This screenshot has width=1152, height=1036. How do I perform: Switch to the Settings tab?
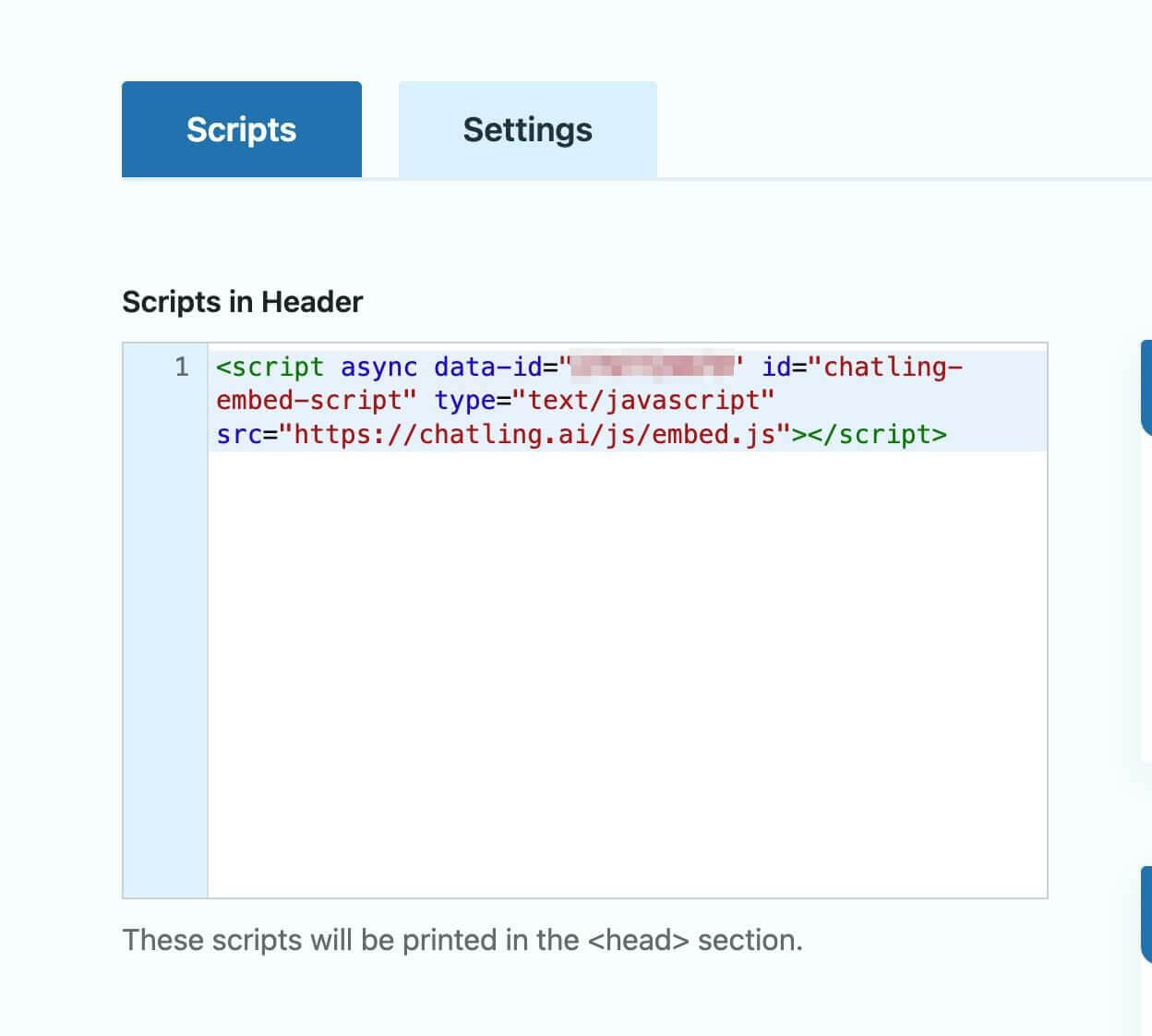pyautogui.click(x=526, y=129)
